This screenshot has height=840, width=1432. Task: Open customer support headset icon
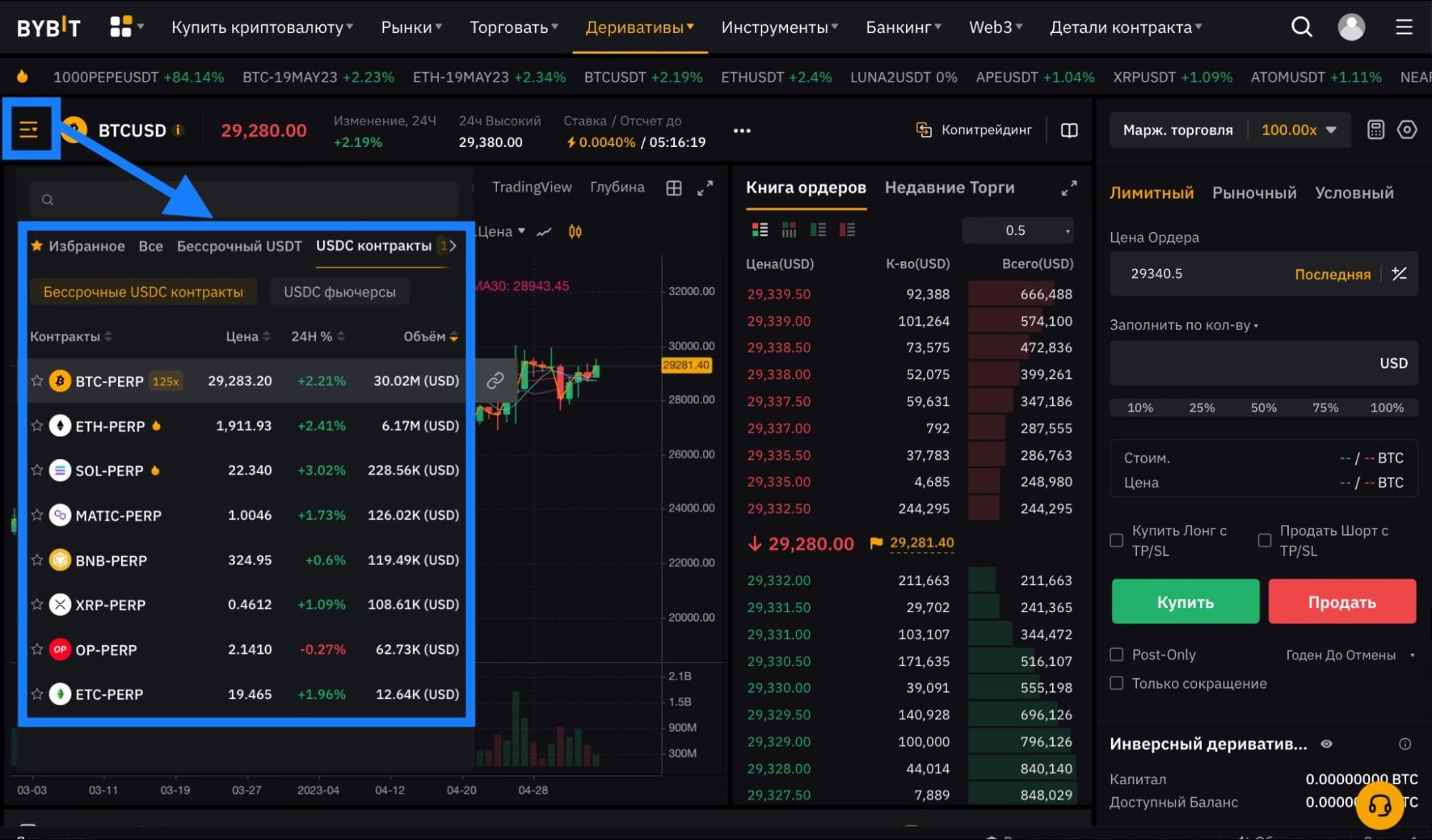pyautogui.click(x=1380, y=806)
